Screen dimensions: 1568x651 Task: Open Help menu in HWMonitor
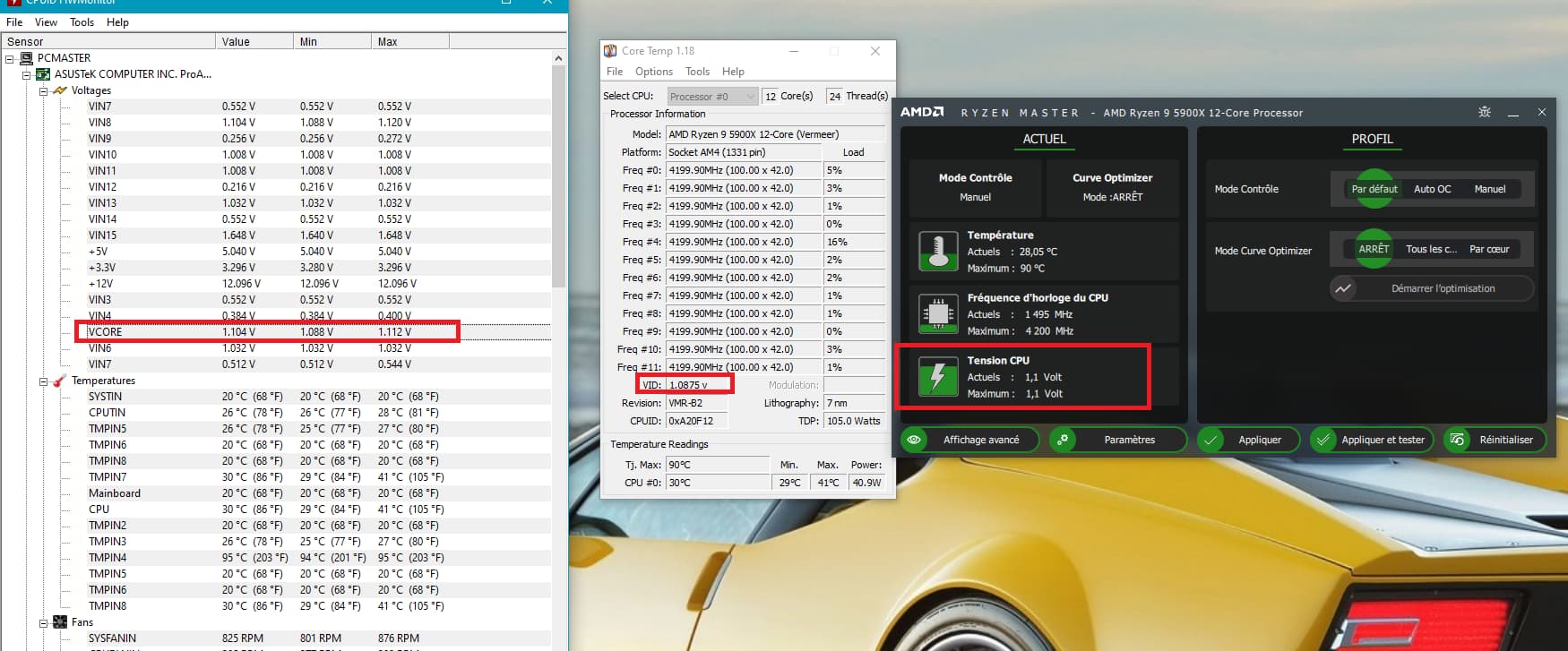117,22
